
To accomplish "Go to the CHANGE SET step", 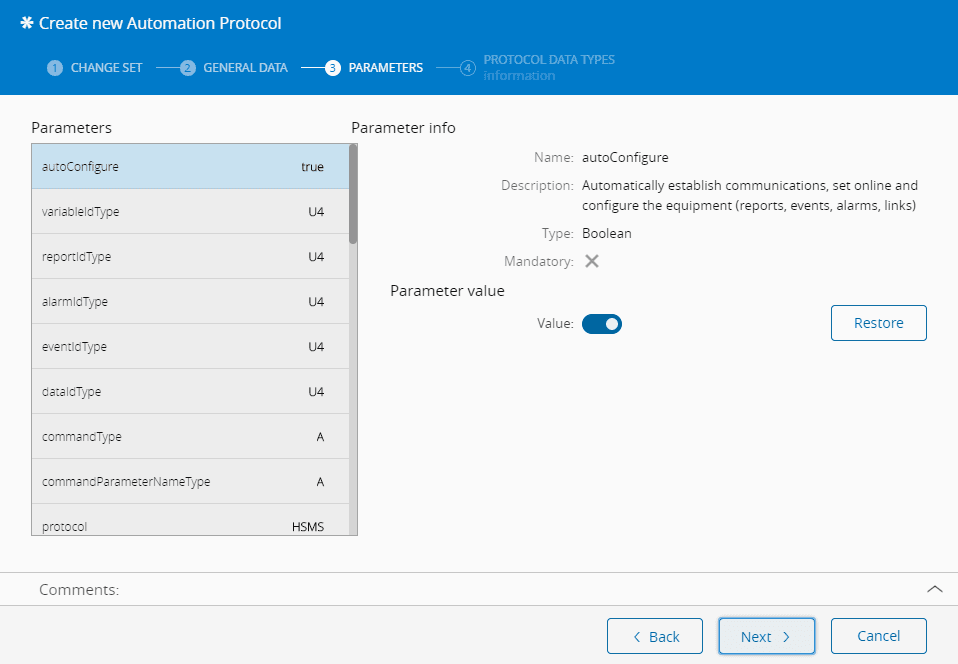I will [106, 68].
